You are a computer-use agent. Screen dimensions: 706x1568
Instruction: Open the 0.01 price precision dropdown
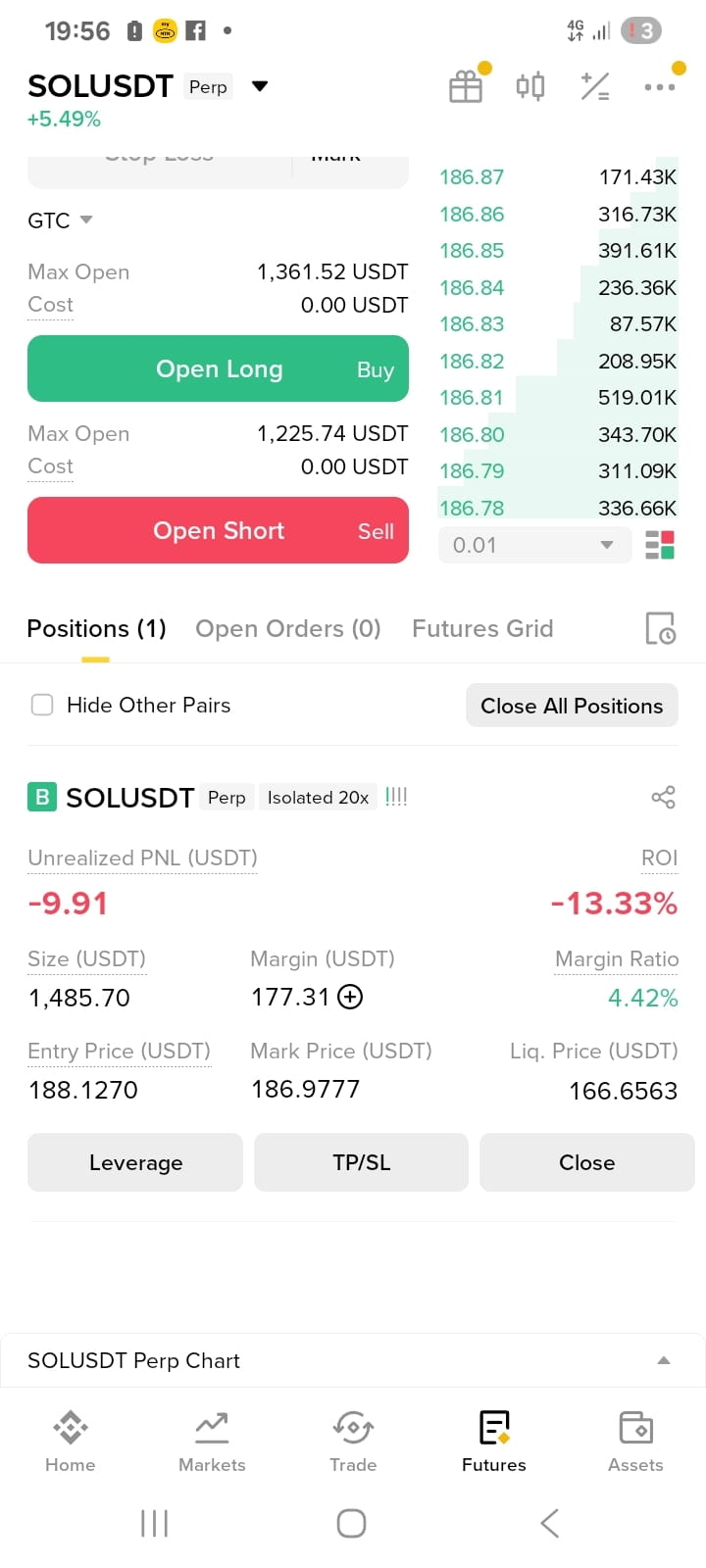pyautogui.click(x=532, y=545)
